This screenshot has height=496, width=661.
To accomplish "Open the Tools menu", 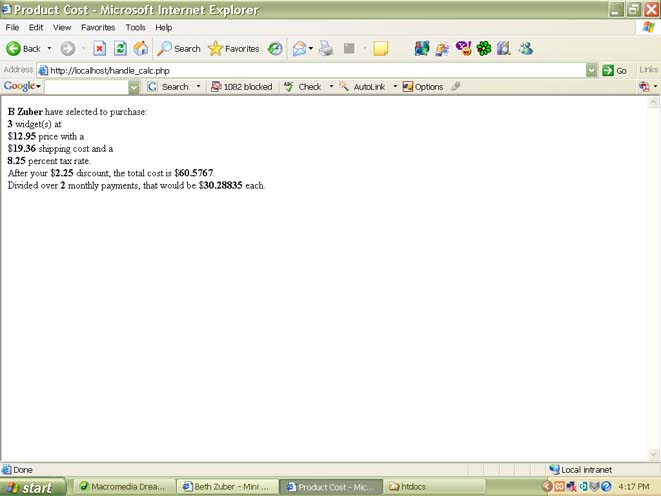I will click(135, 27).
